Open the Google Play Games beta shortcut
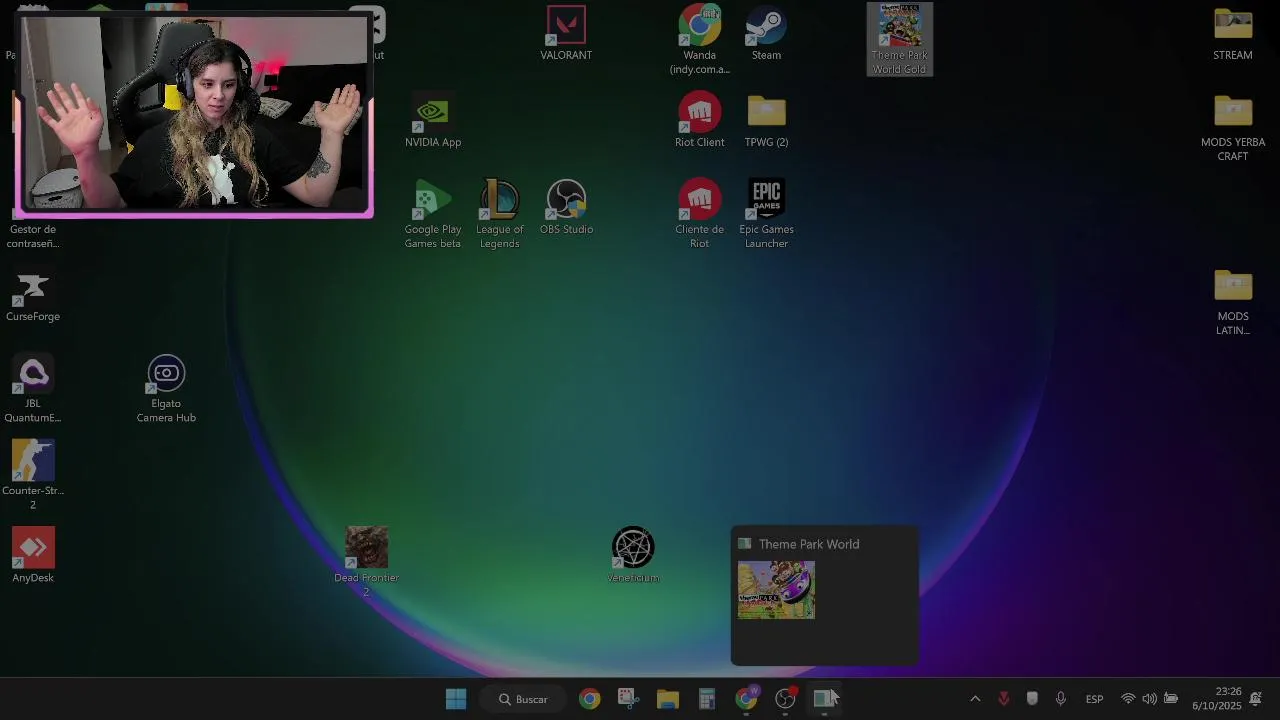This screenshot has width=1280, height=720. click(433, 214)
